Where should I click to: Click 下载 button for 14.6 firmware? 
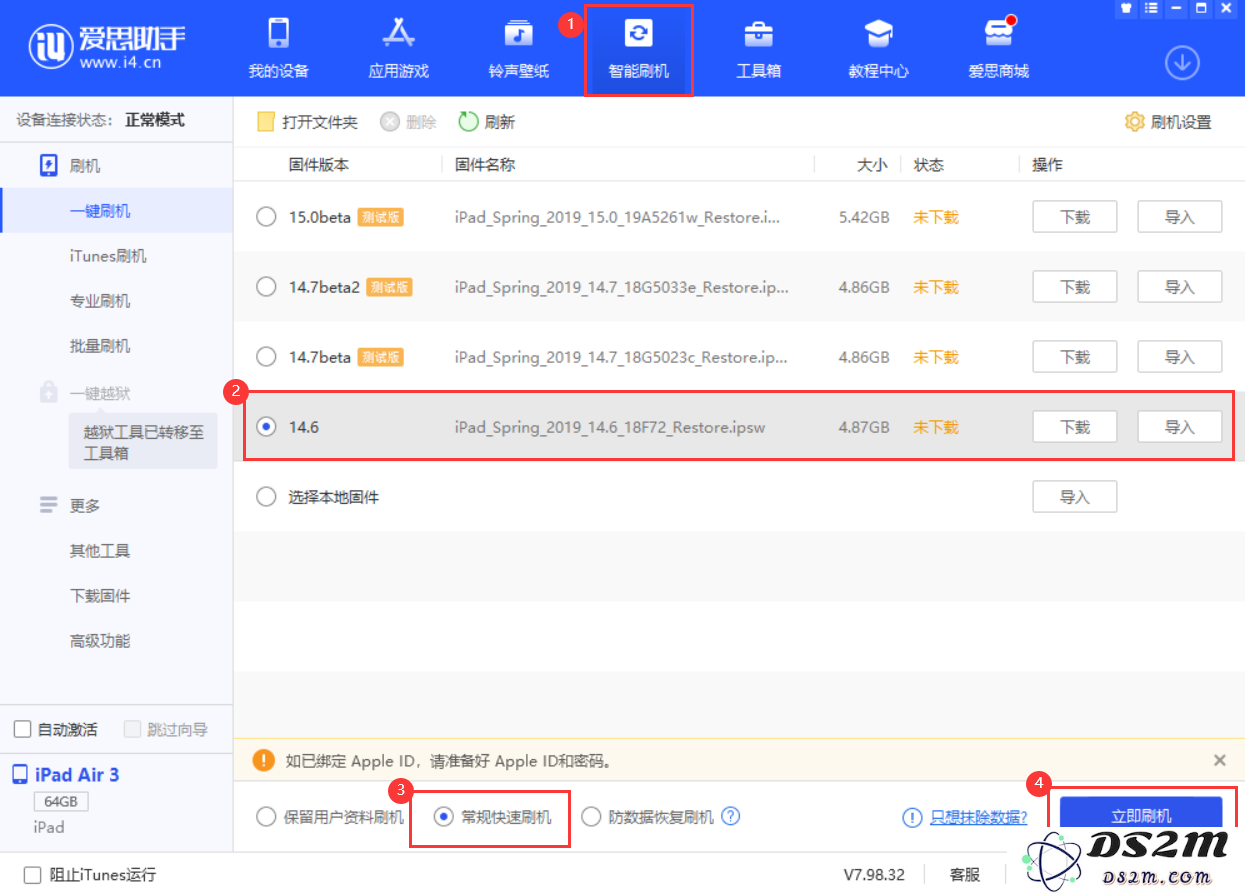[x=1074, y=427]
